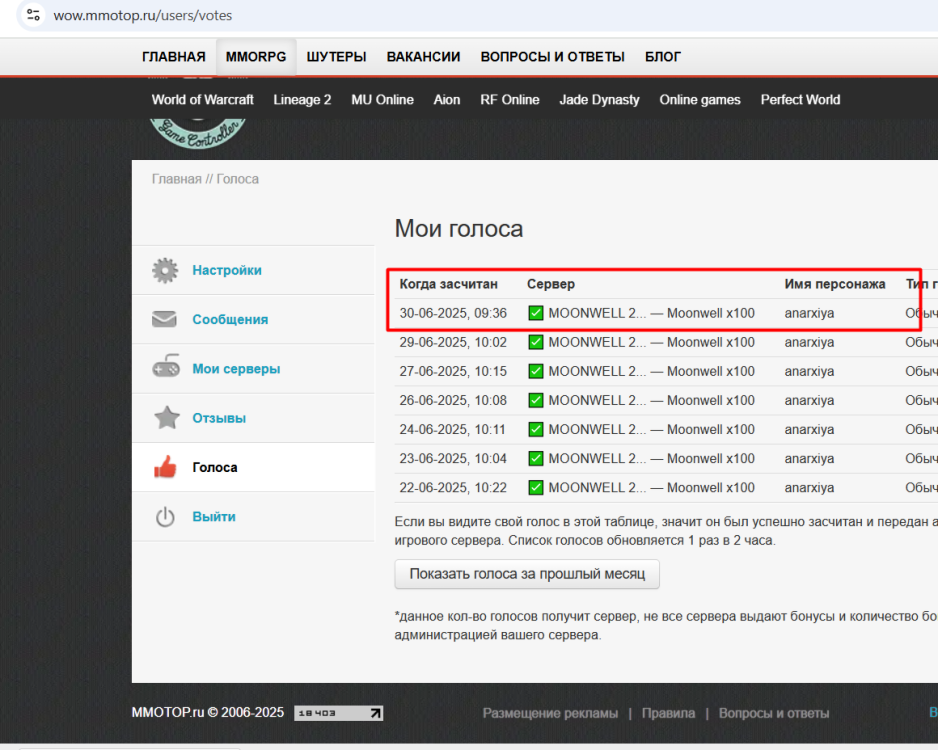Click the star icon beside Отзывы
This screenshot has width=938, height=750.
(165, 418)
